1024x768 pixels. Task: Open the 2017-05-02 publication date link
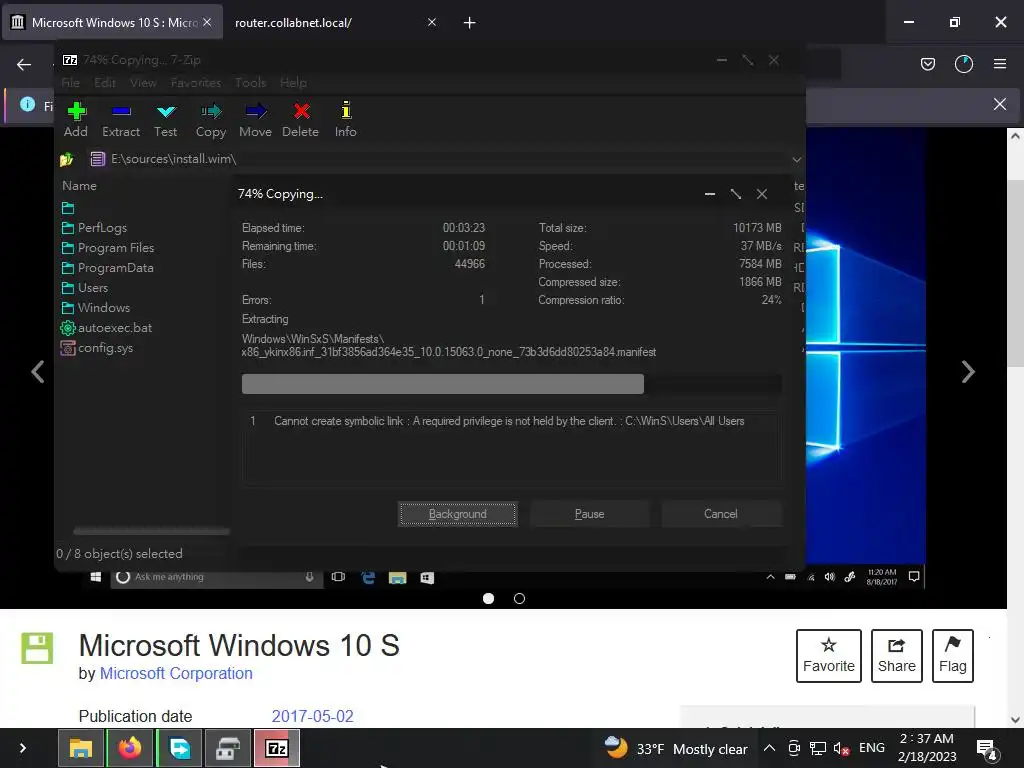click(x=312, y=716)
